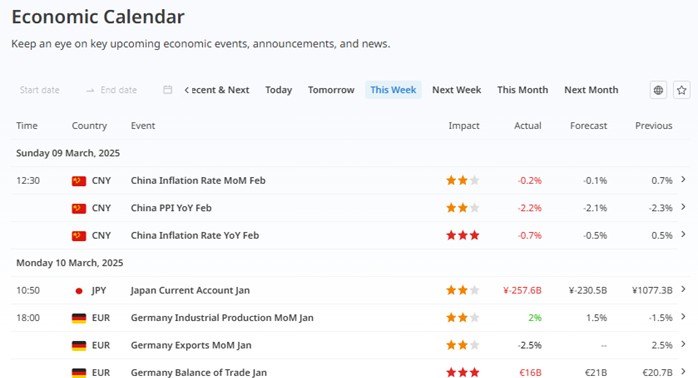Click the Country column header

click(89, 126)
